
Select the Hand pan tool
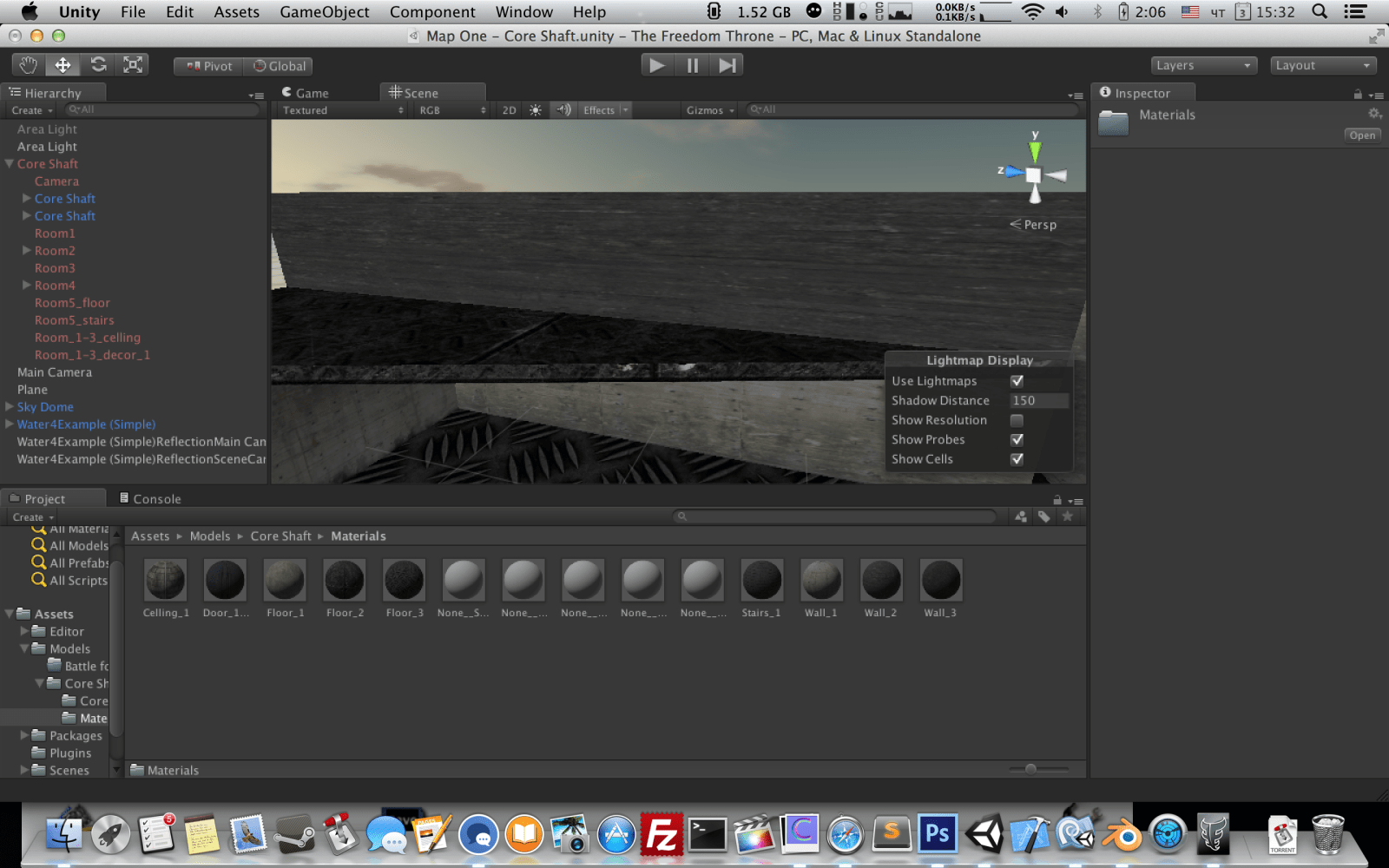[27, 63]
